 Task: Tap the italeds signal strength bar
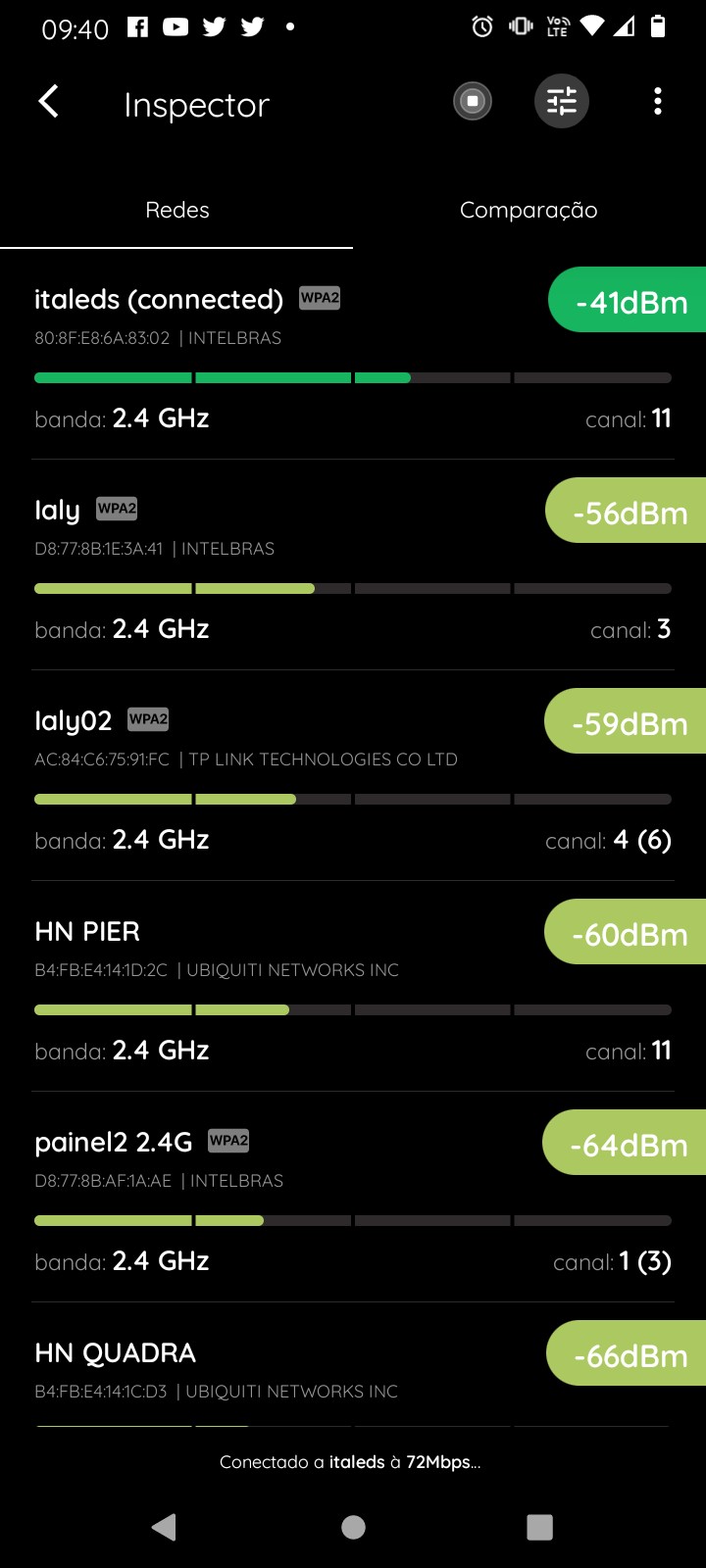coord(352,377)
